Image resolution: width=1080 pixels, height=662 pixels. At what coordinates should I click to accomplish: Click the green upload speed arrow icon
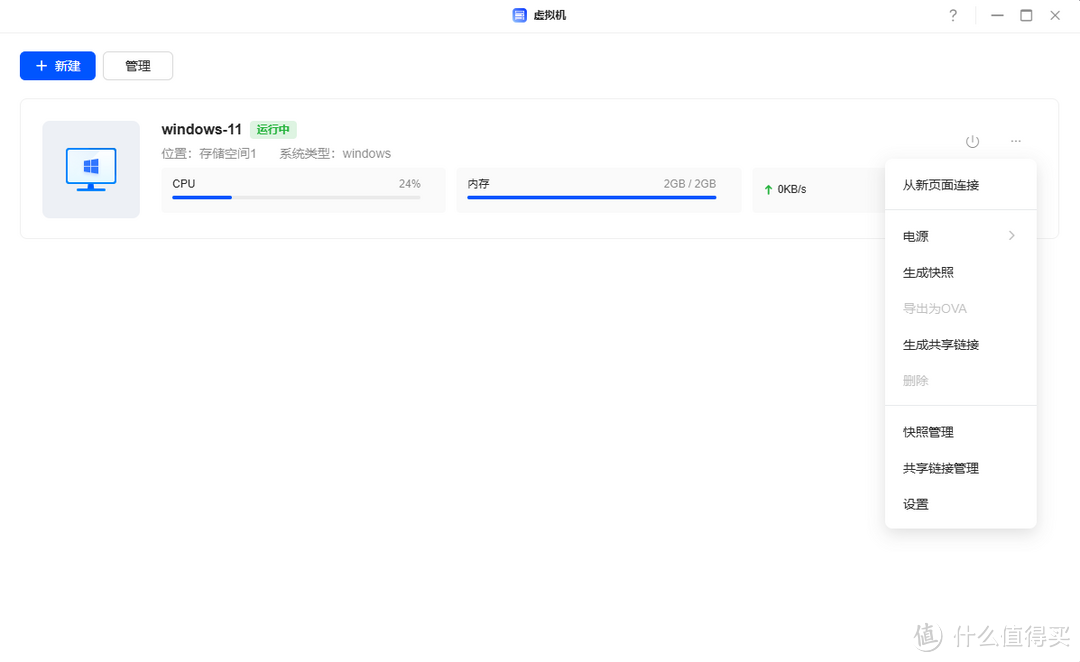pyautogui.click(x=768, y=190)
